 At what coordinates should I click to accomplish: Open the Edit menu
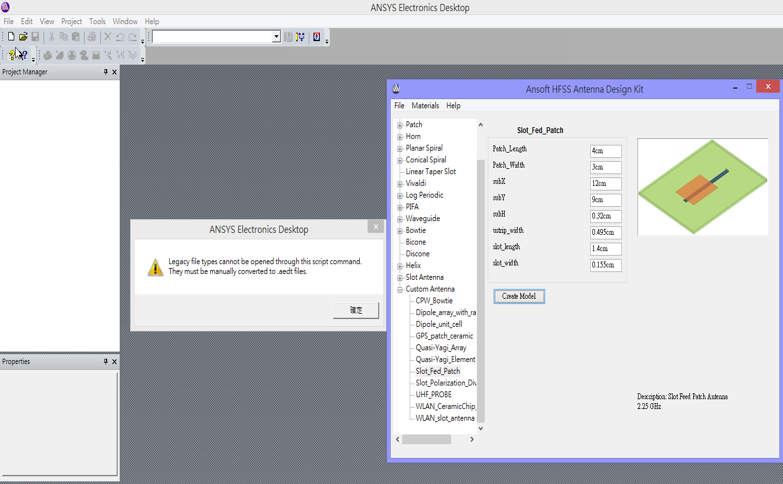pos(26,21)
